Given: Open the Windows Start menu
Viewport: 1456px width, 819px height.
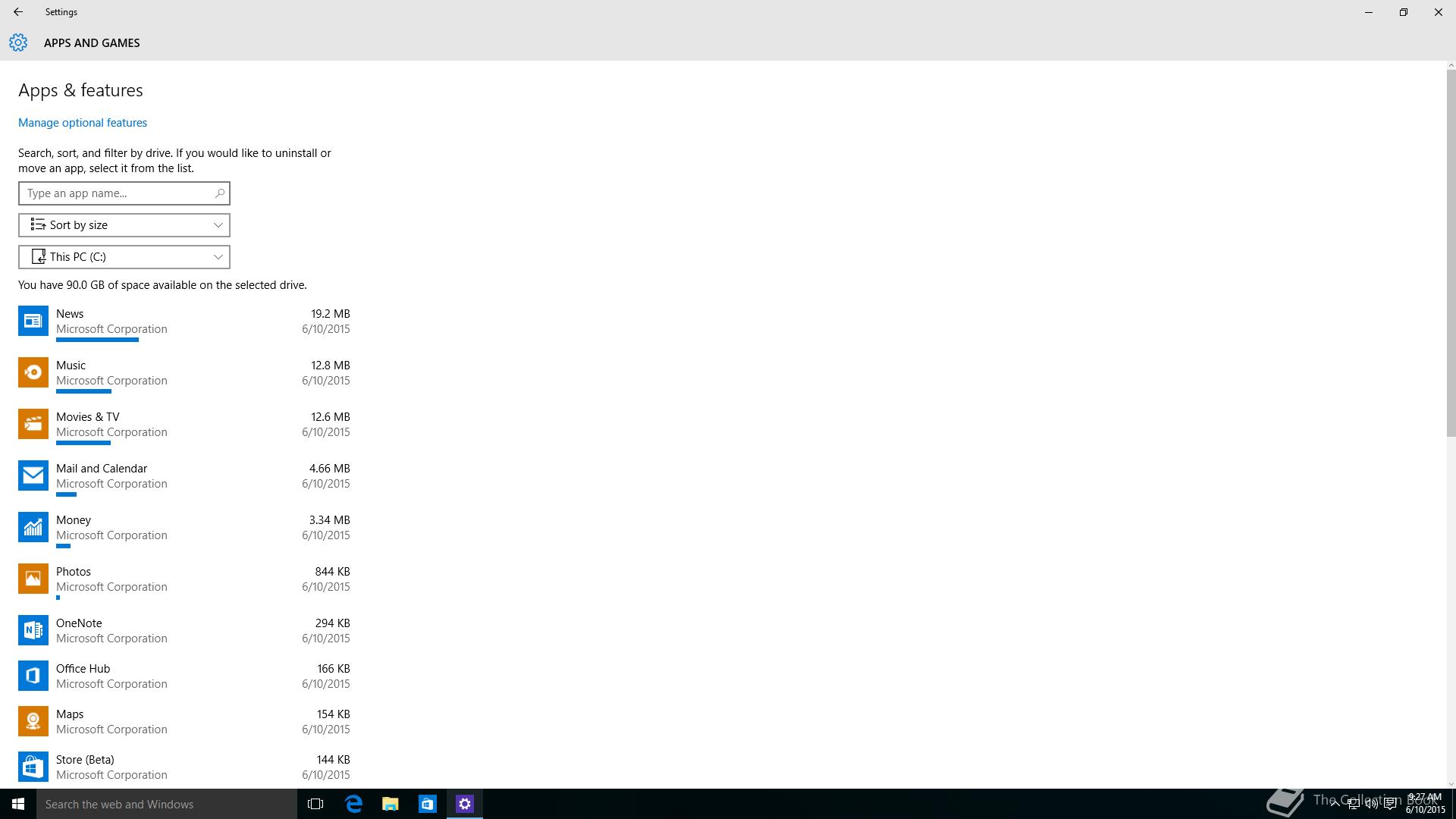Looking at the screenshot, I should 18,804.
